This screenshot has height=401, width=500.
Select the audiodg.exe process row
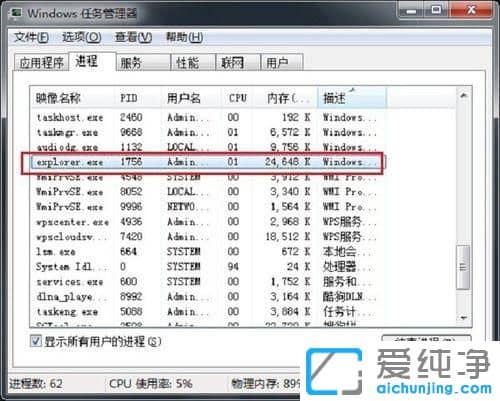point(207,147)
